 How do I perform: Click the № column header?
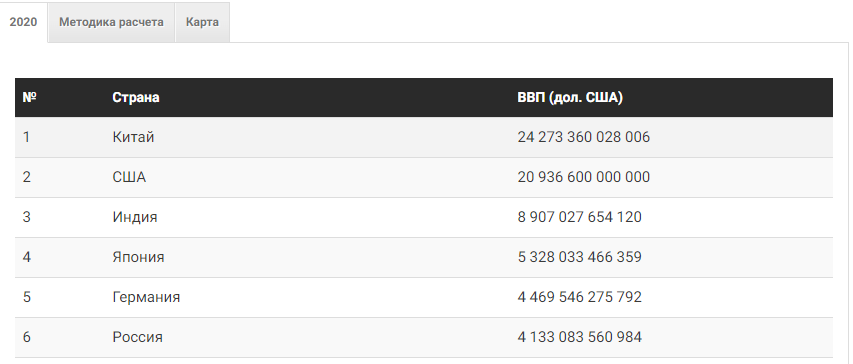pos(29,97)
